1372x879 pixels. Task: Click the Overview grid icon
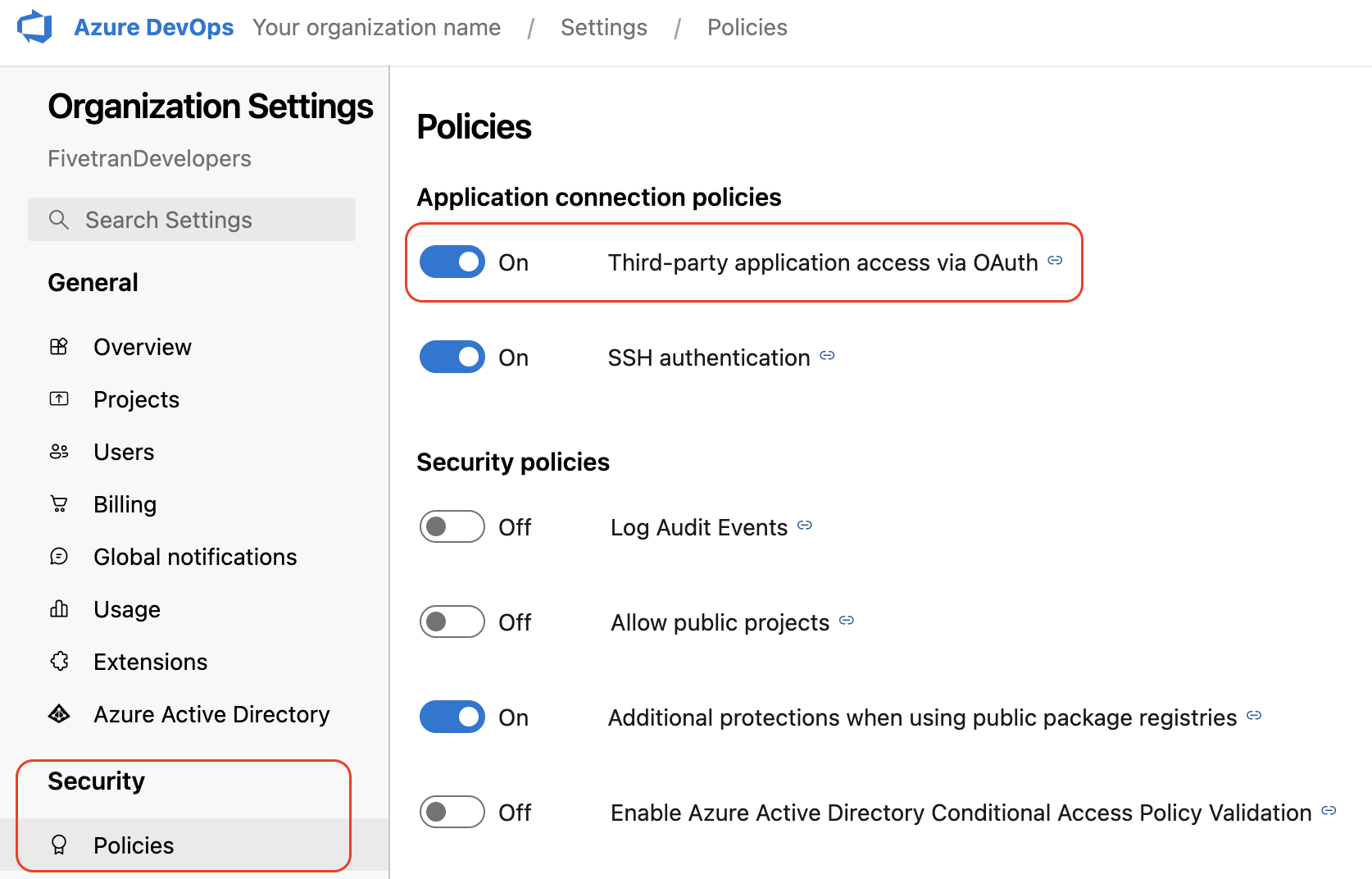coord(59,347)
